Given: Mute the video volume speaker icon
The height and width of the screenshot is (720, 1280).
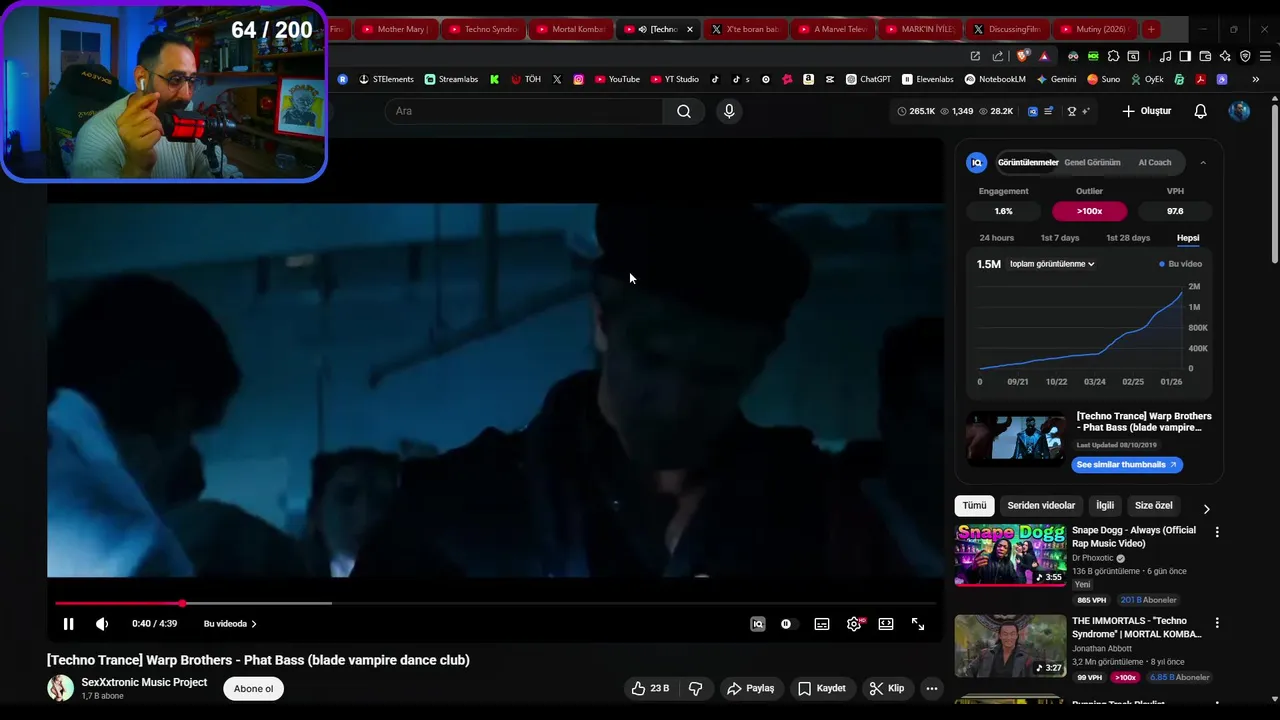Looking at the screenshot, I should [x=102, y=624].
